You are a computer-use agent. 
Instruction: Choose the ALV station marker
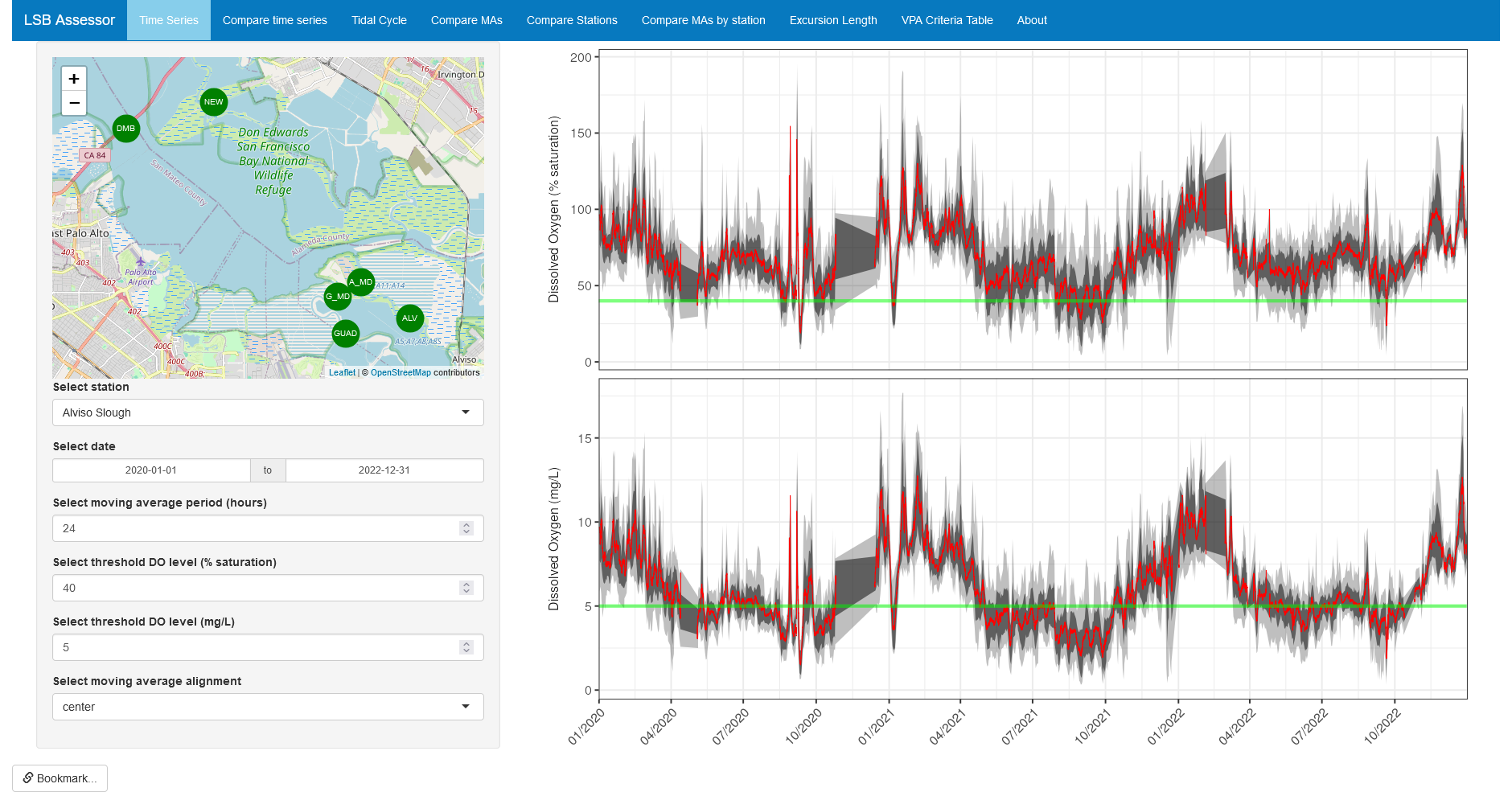click(410, 318)
